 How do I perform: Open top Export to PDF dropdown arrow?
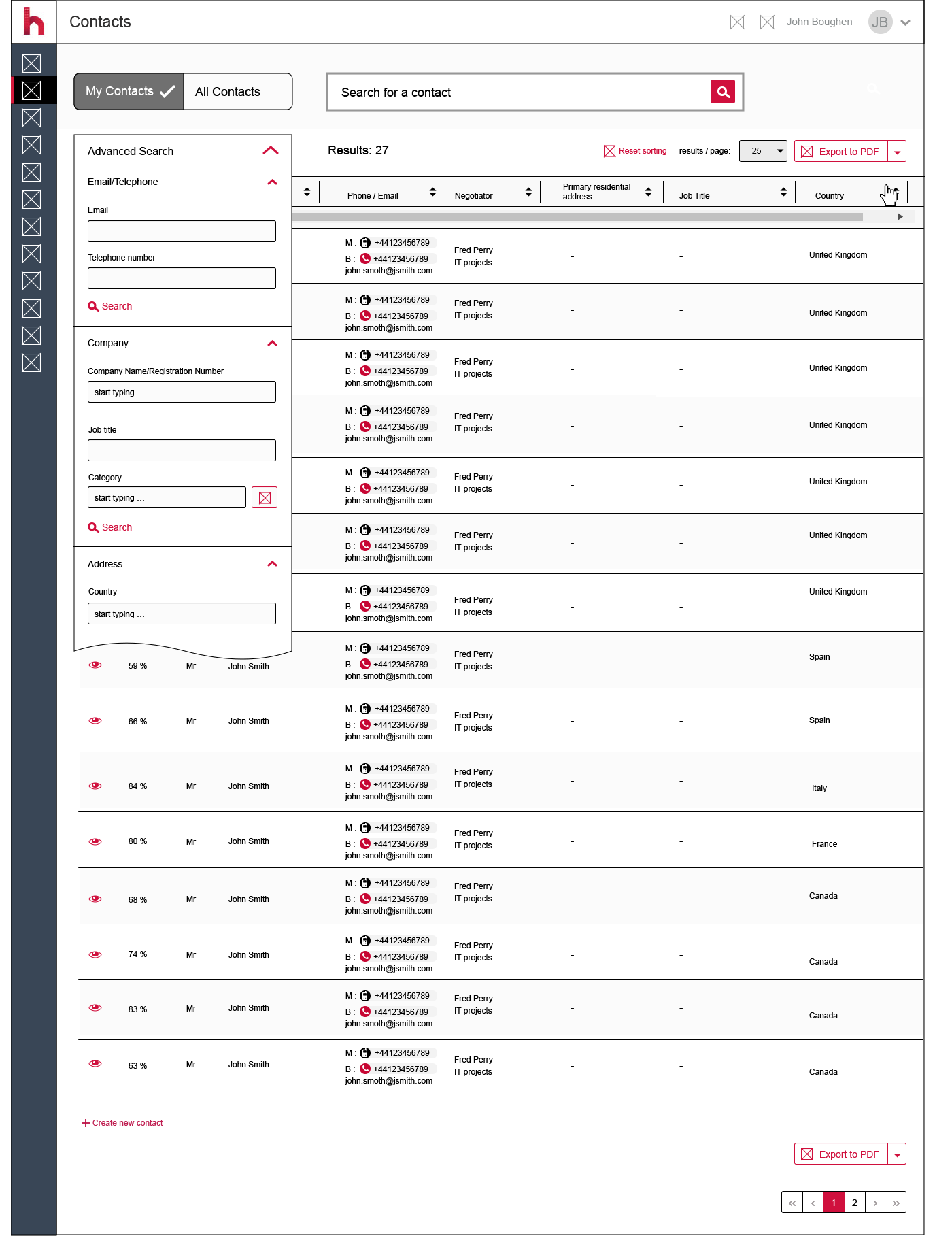[x=897, y=152]
